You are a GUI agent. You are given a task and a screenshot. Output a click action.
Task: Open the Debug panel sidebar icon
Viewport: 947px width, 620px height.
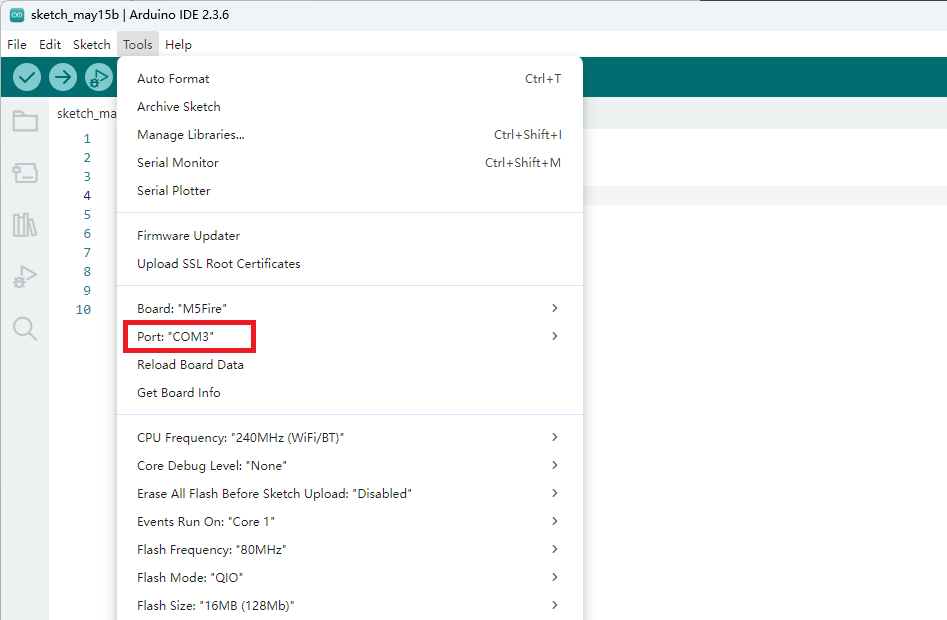click(25, 276)
